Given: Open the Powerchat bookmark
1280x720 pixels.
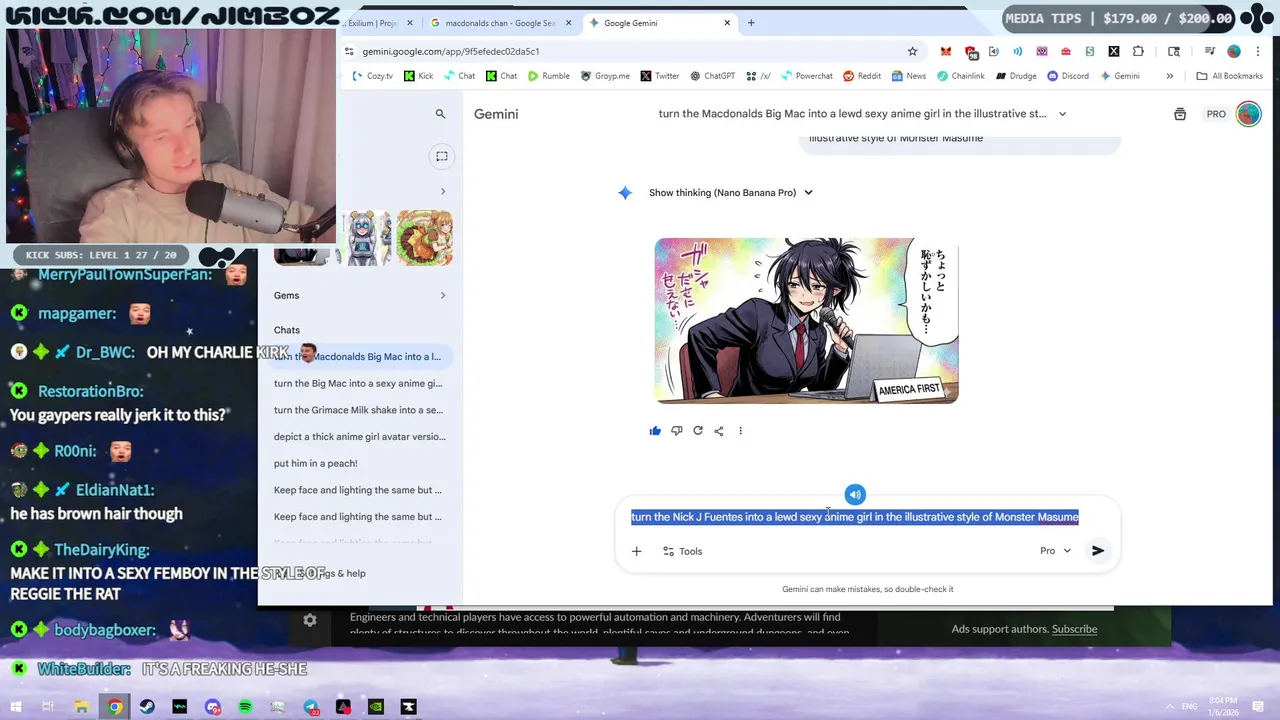Looking at the screenshot, I should click(x=806, y=76).
